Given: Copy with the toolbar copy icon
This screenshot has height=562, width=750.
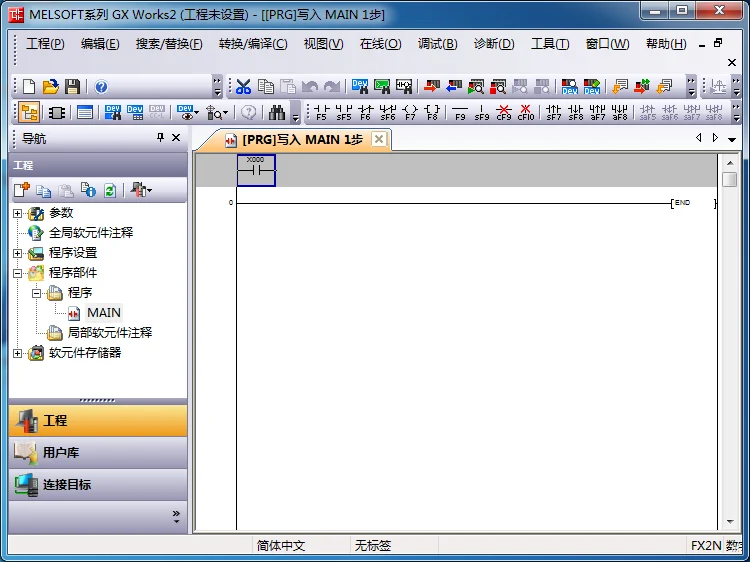Looking at the screenshot, I should tap(265, 87).
